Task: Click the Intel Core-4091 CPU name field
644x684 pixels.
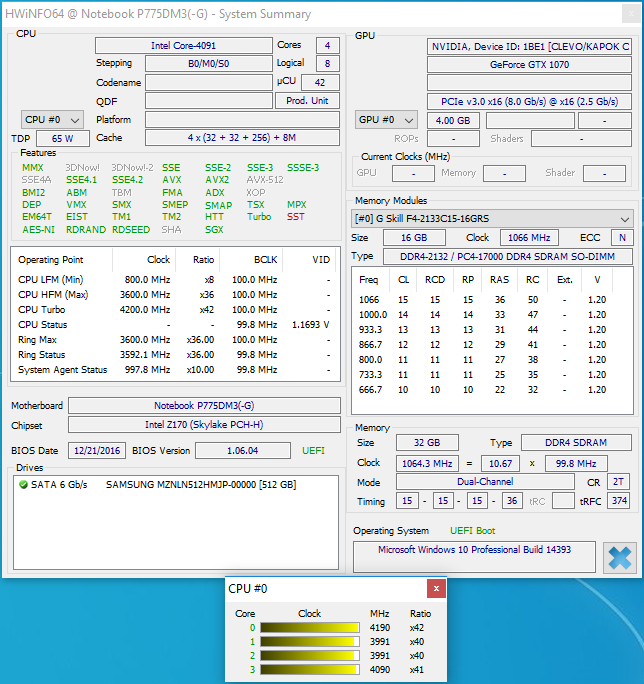Action: click(184, 45)
